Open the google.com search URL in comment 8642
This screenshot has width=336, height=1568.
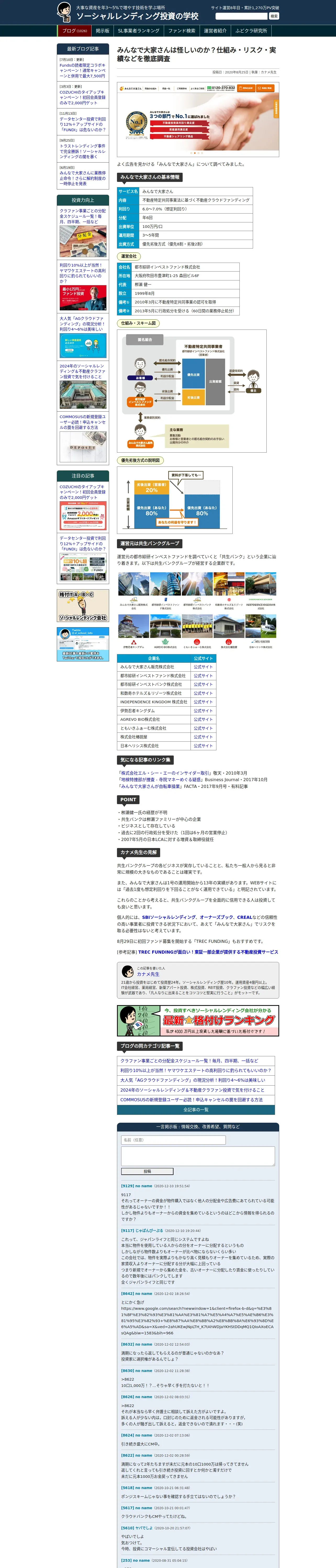point(198,1320)
